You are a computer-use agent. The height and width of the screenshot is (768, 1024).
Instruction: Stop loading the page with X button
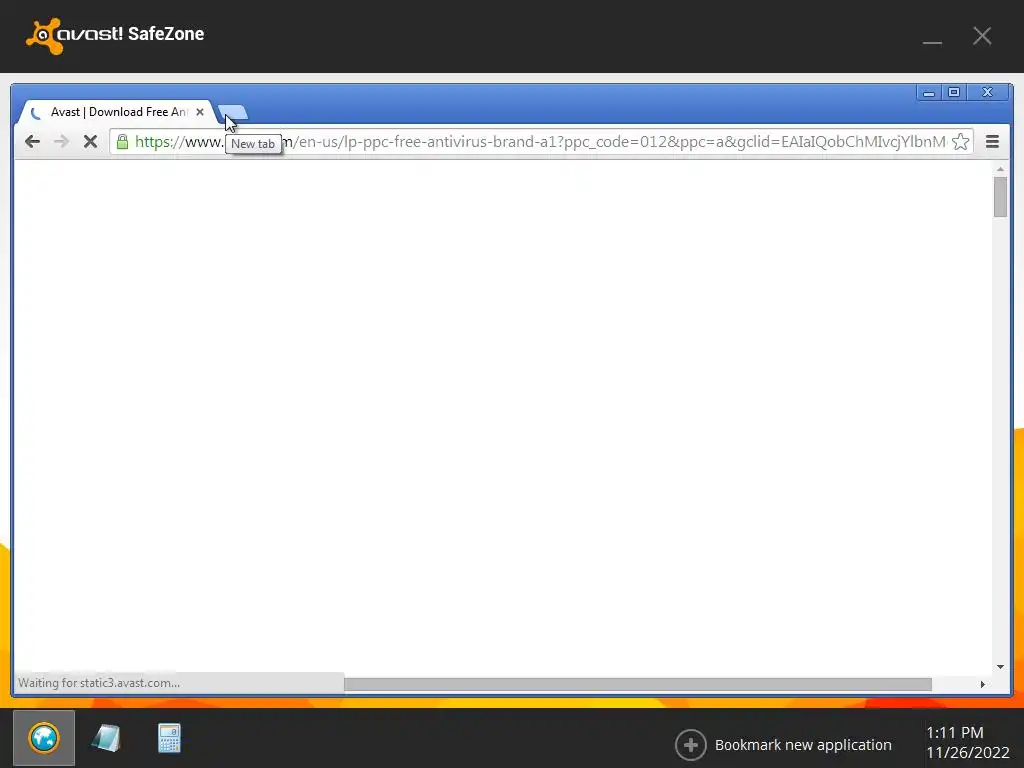[x=90, y=142]
